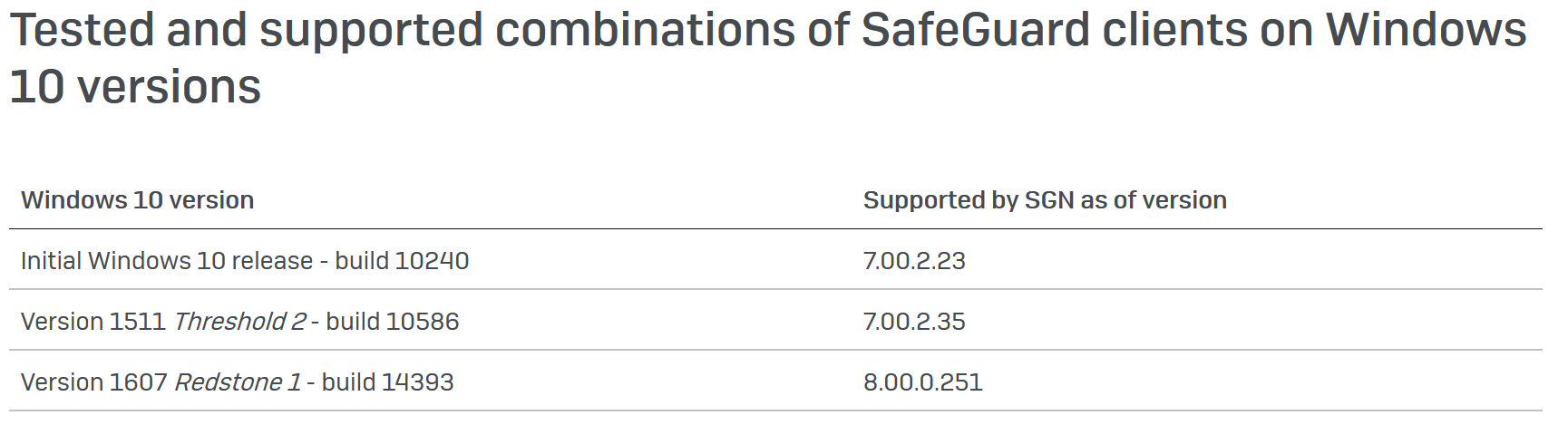
Task: Click the version value 7.00.2.35
Action: (914, 322)
